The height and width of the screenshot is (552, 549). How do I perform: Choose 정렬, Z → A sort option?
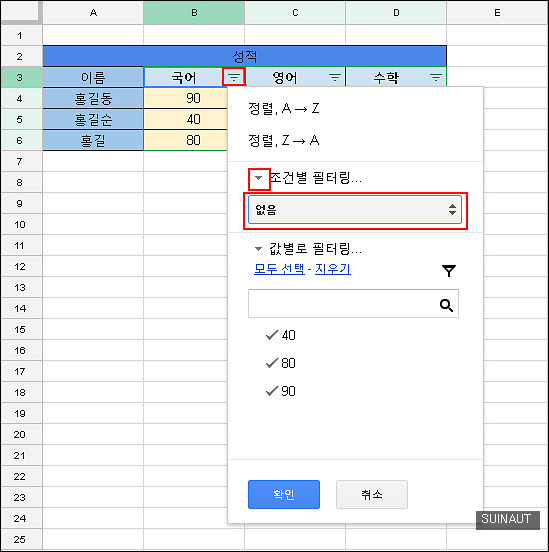[284, 140]
